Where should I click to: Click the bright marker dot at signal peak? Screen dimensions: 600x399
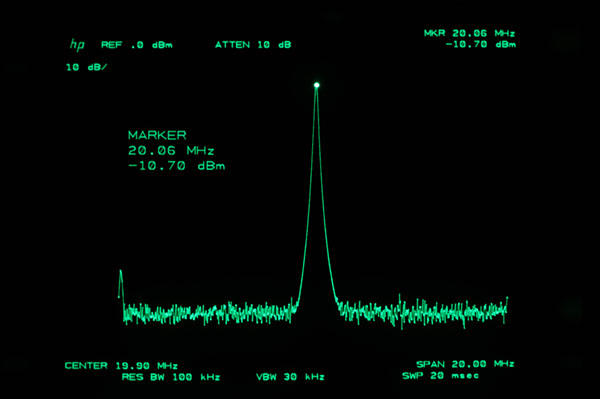coord(316,85)
